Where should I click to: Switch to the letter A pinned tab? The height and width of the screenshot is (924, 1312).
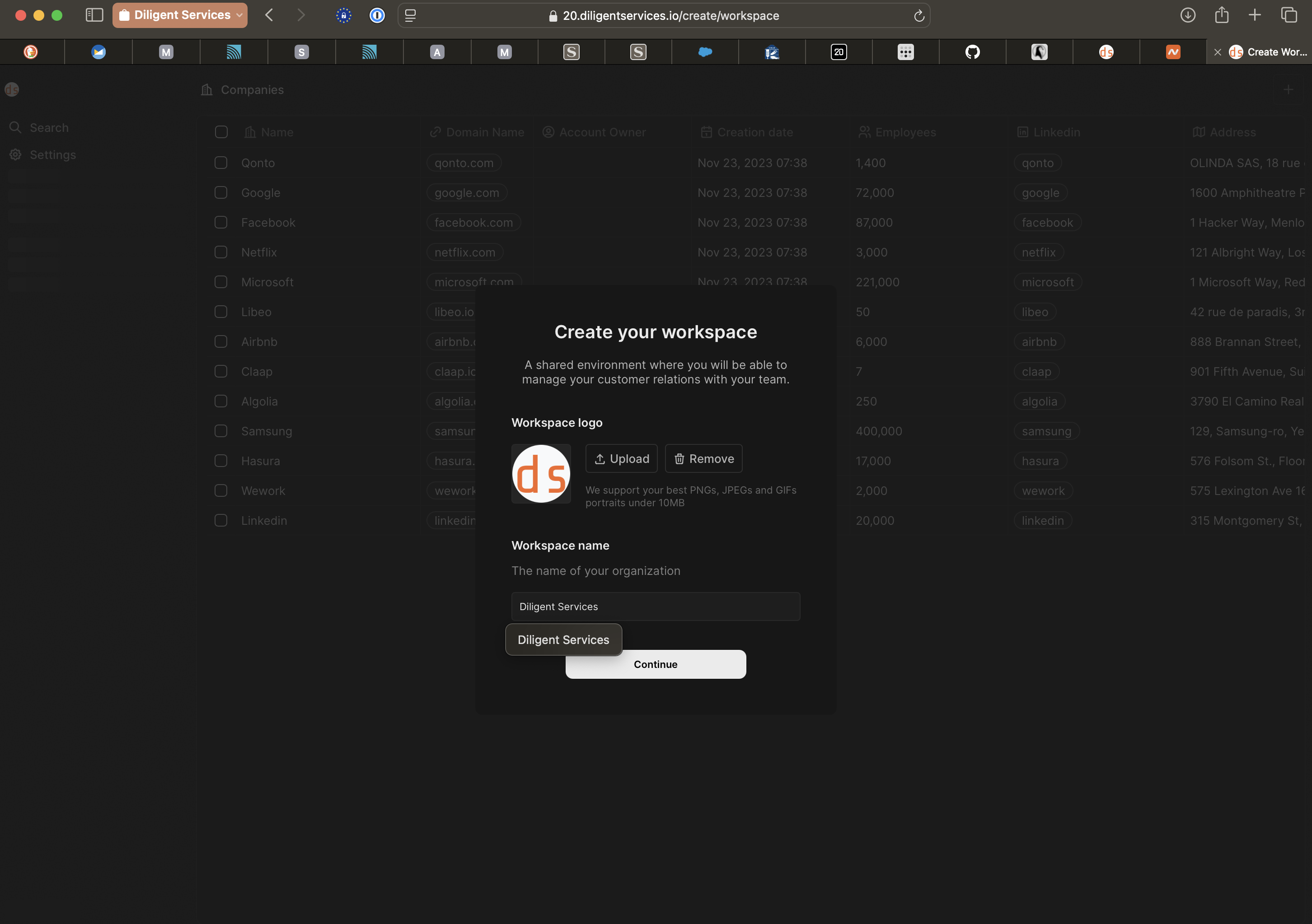click(x=437, y=52)
